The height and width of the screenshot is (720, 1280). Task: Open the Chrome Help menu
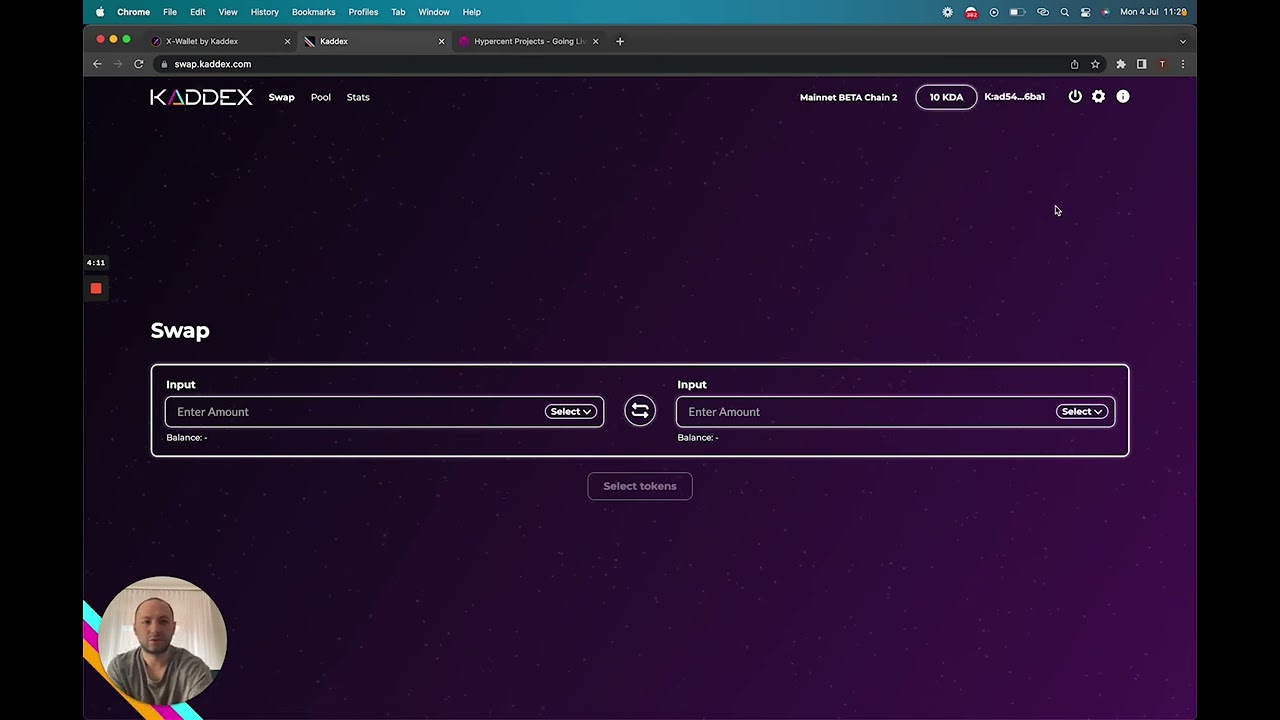472,12
